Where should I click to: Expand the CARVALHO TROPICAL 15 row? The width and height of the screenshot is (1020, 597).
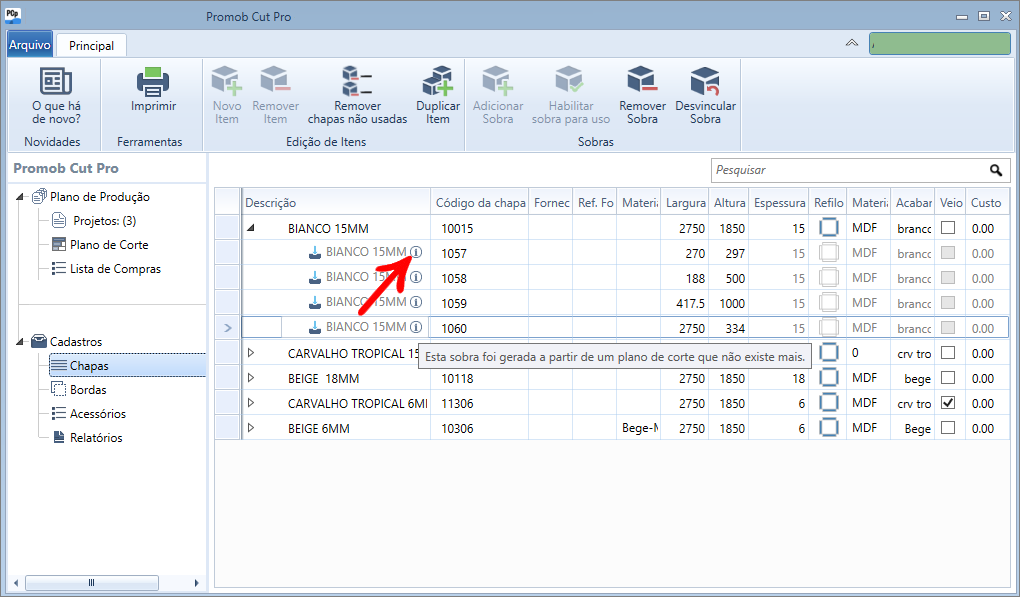pyautogui.click(x=250, y=353)
